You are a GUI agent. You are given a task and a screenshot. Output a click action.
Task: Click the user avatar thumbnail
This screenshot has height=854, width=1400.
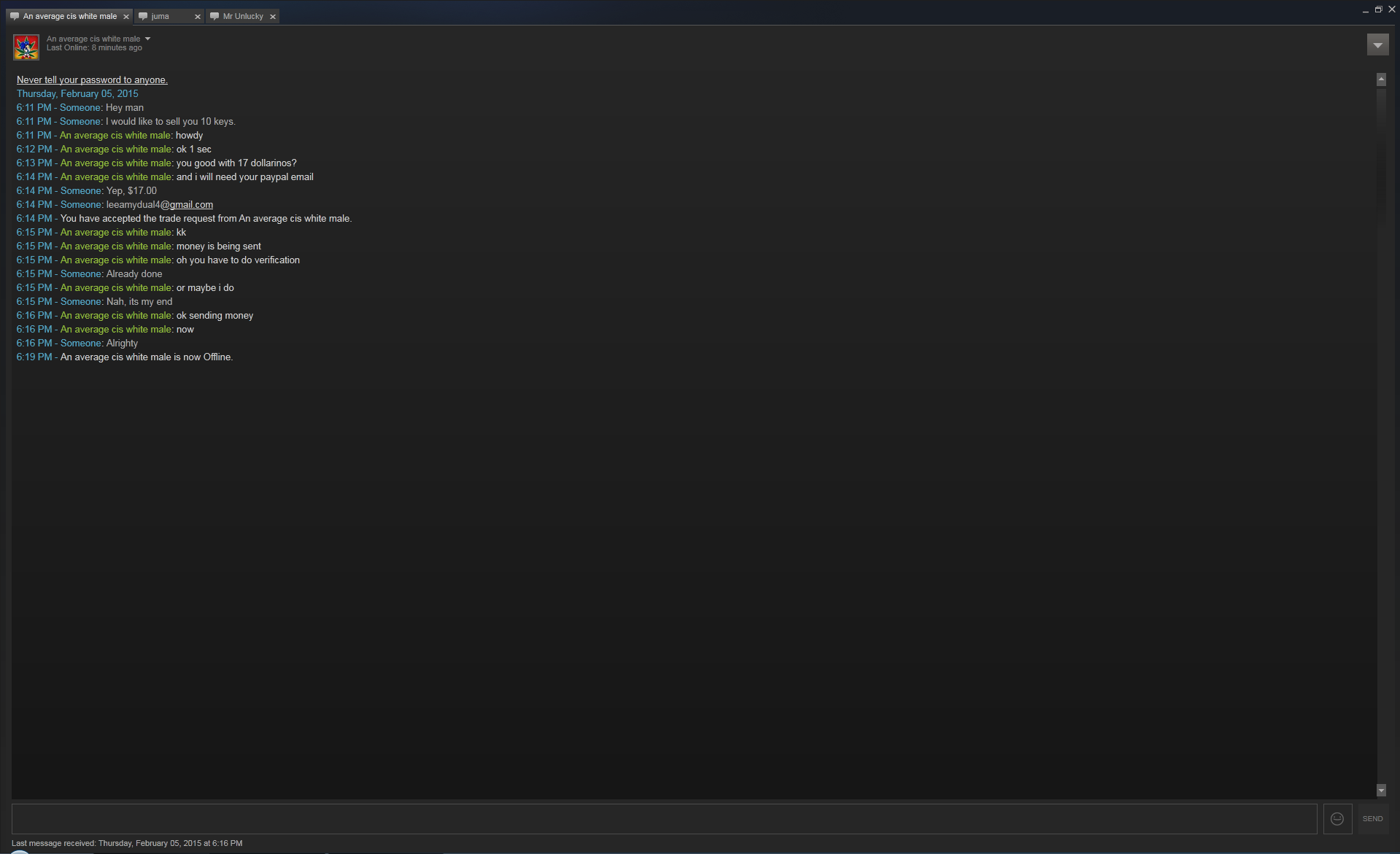pos(26,47)
